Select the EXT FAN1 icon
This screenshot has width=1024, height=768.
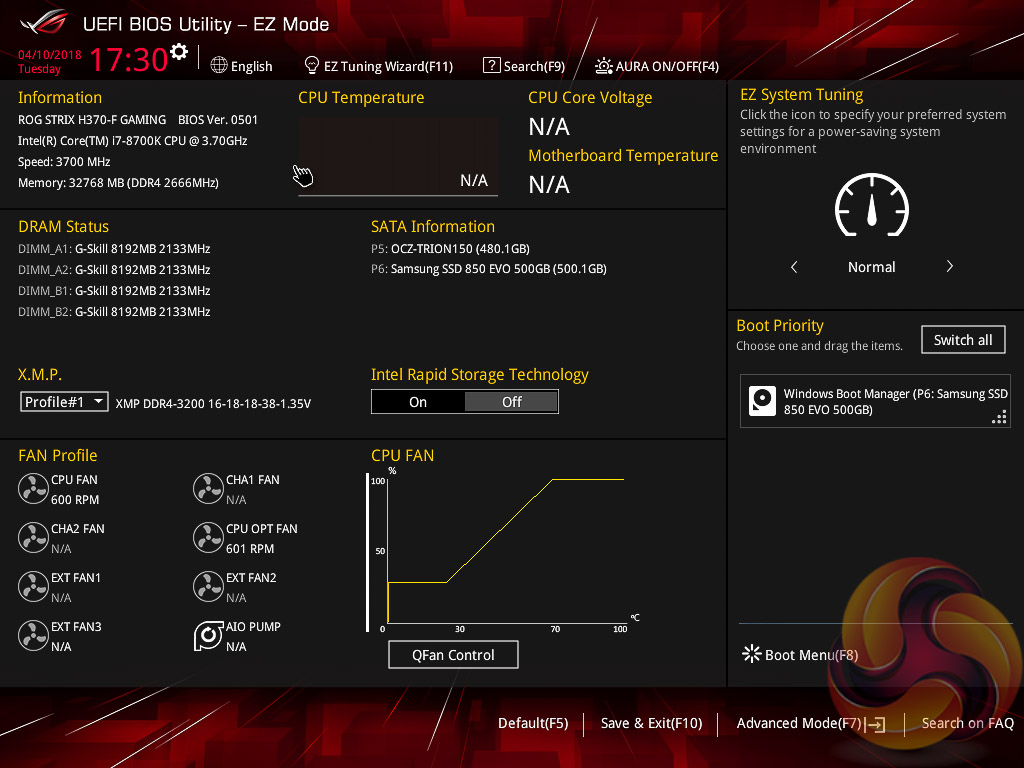pos(33,587)
